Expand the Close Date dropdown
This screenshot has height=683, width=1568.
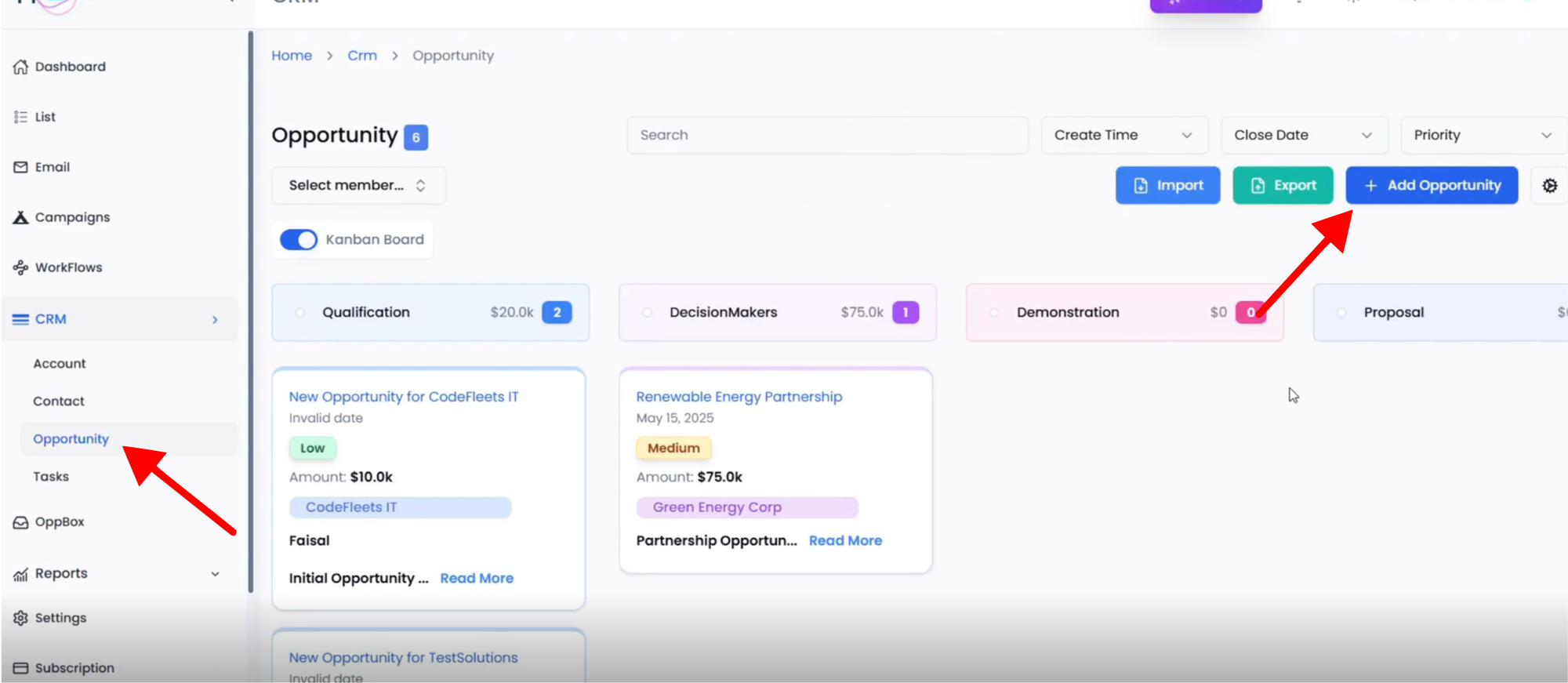click(1303, 135)
